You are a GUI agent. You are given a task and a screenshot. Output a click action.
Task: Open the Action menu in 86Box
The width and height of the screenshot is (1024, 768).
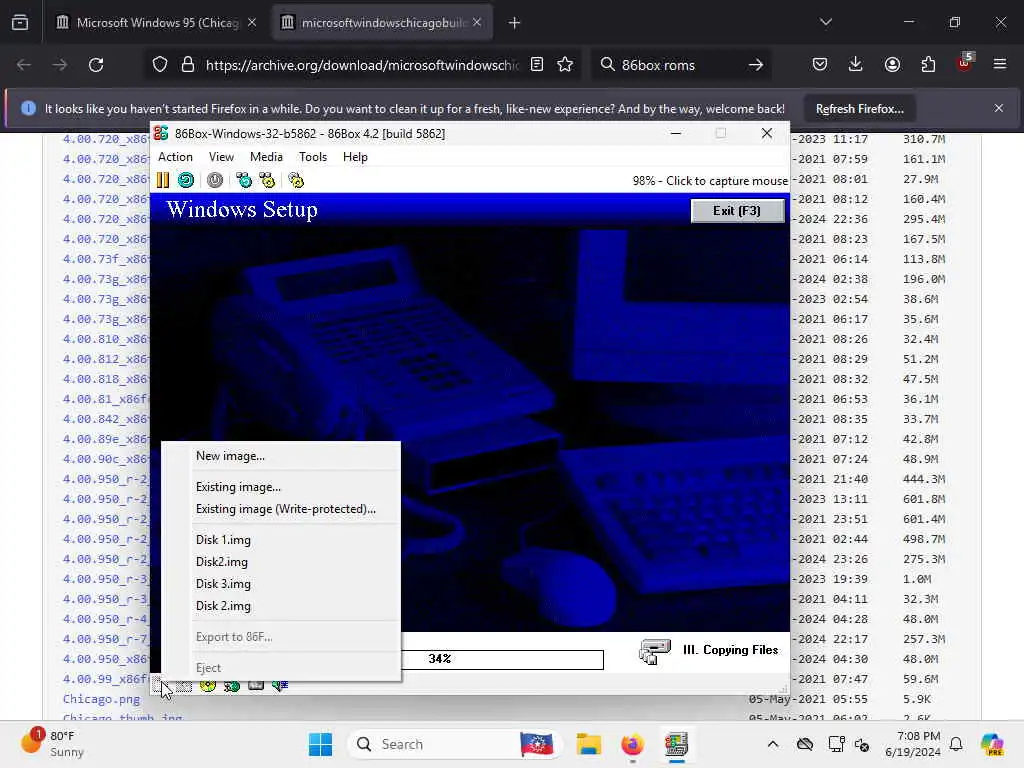175,157
